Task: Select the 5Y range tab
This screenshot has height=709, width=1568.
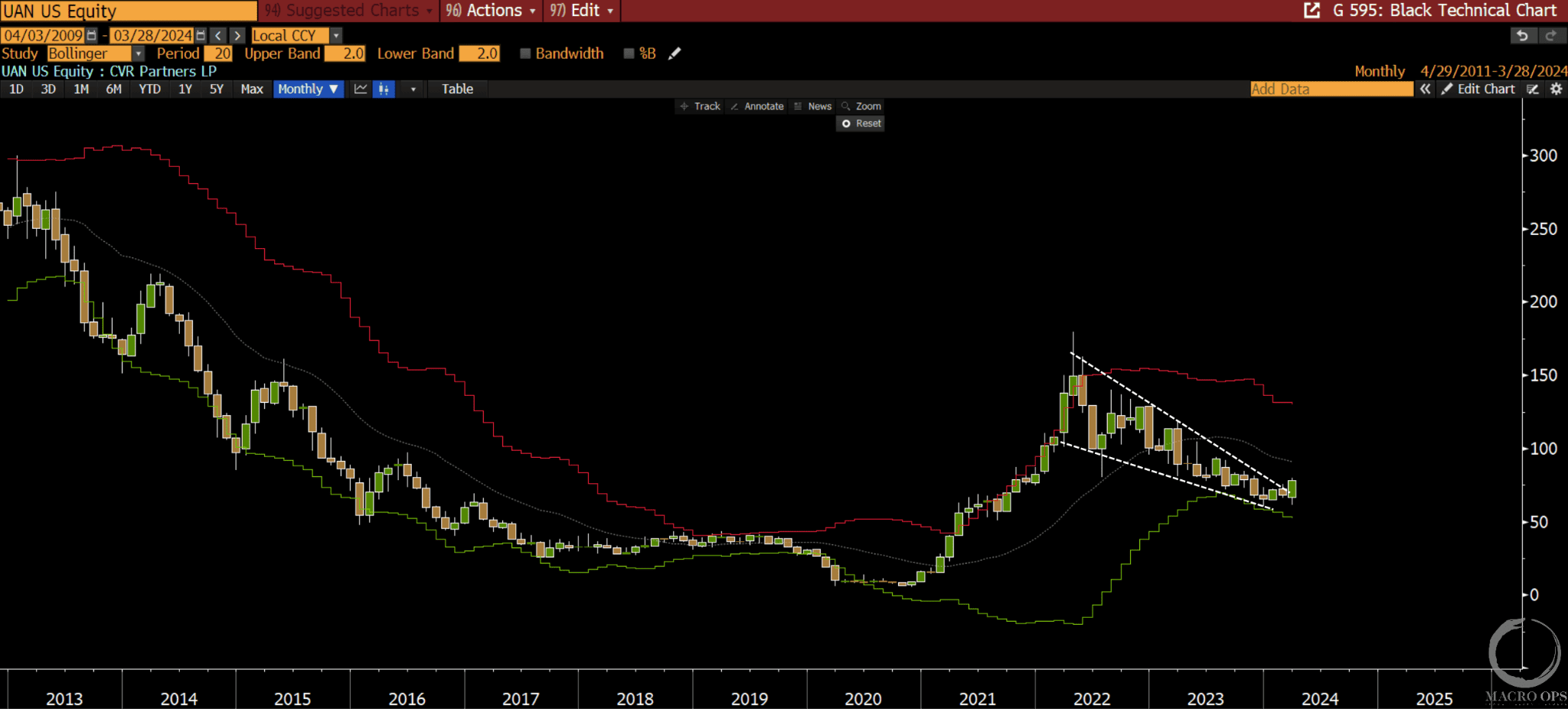Action: coord(217,89)
